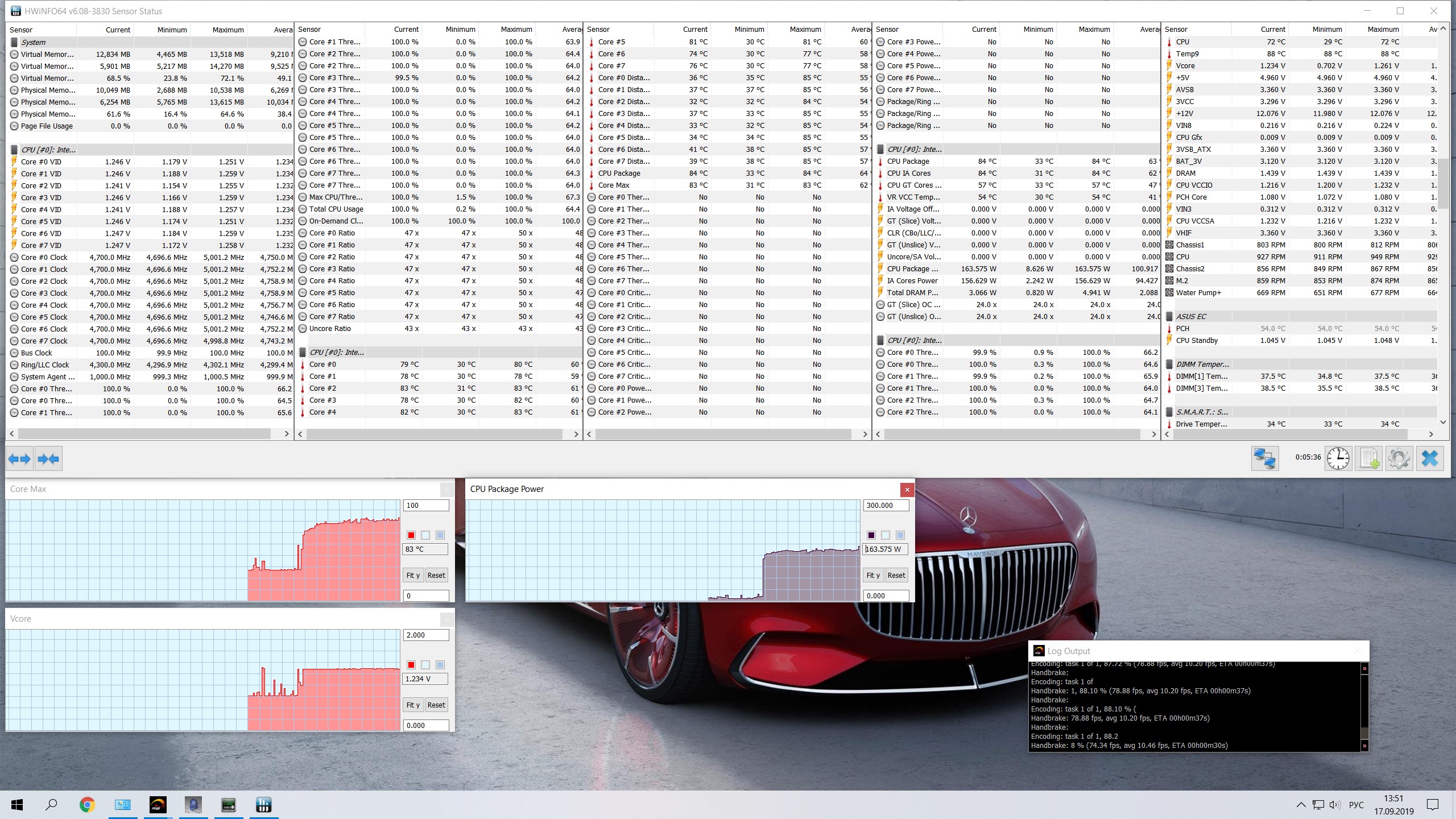Start logging with the sheet-plus icon
The width and height of the screenshot is (1456, 819).
(1368, 458)
